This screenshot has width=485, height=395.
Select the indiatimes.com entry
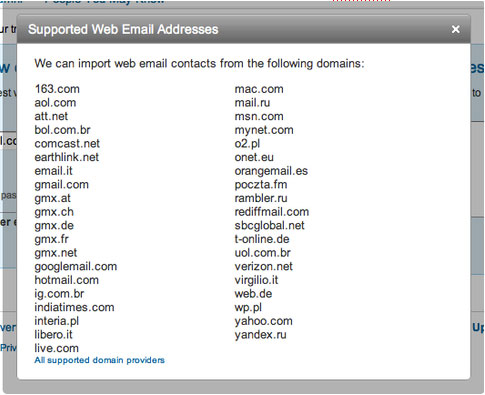point(74,307)
